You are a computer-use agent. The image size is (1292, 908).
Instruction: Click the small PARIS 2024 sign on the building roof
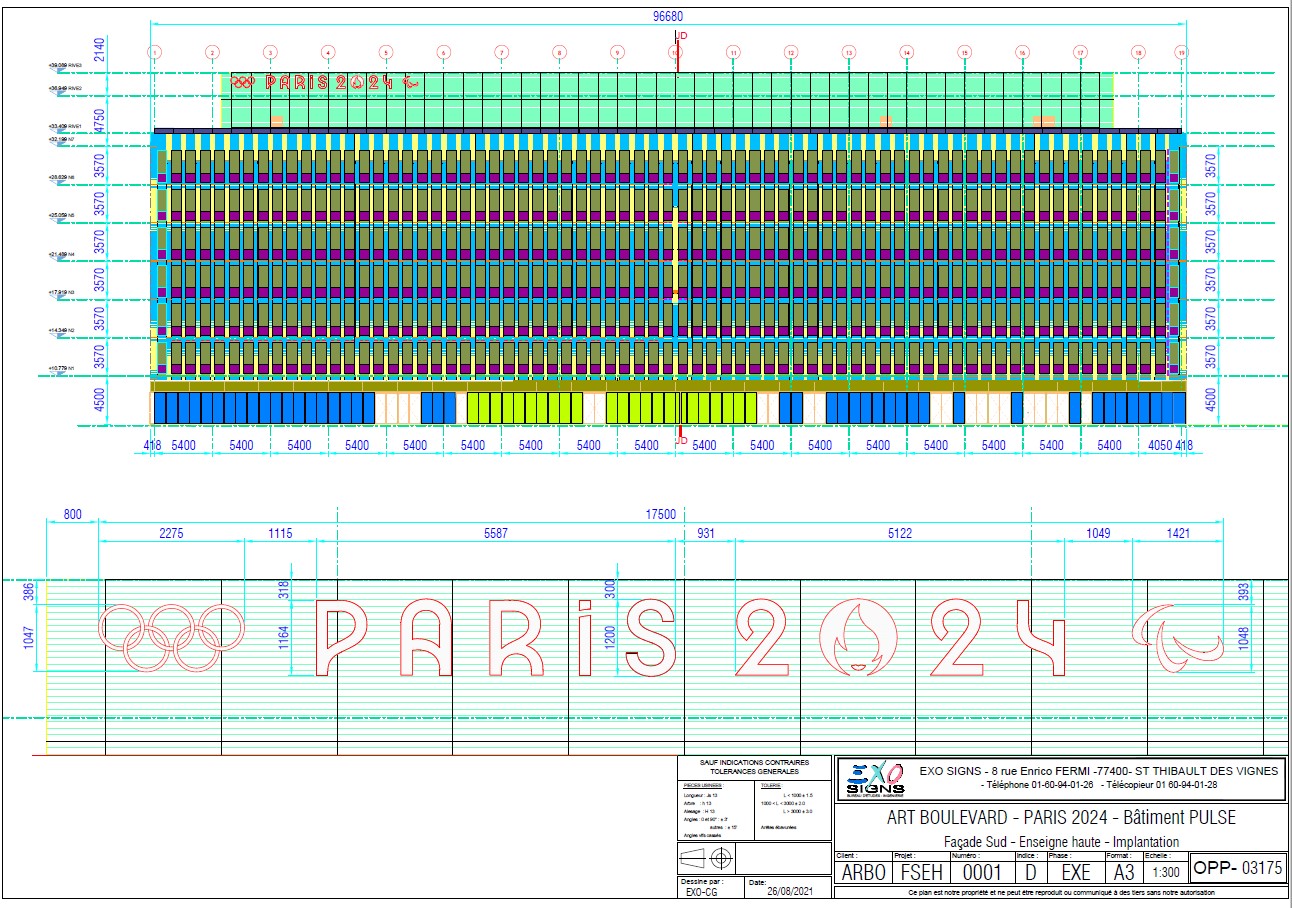tap(325, 83)
